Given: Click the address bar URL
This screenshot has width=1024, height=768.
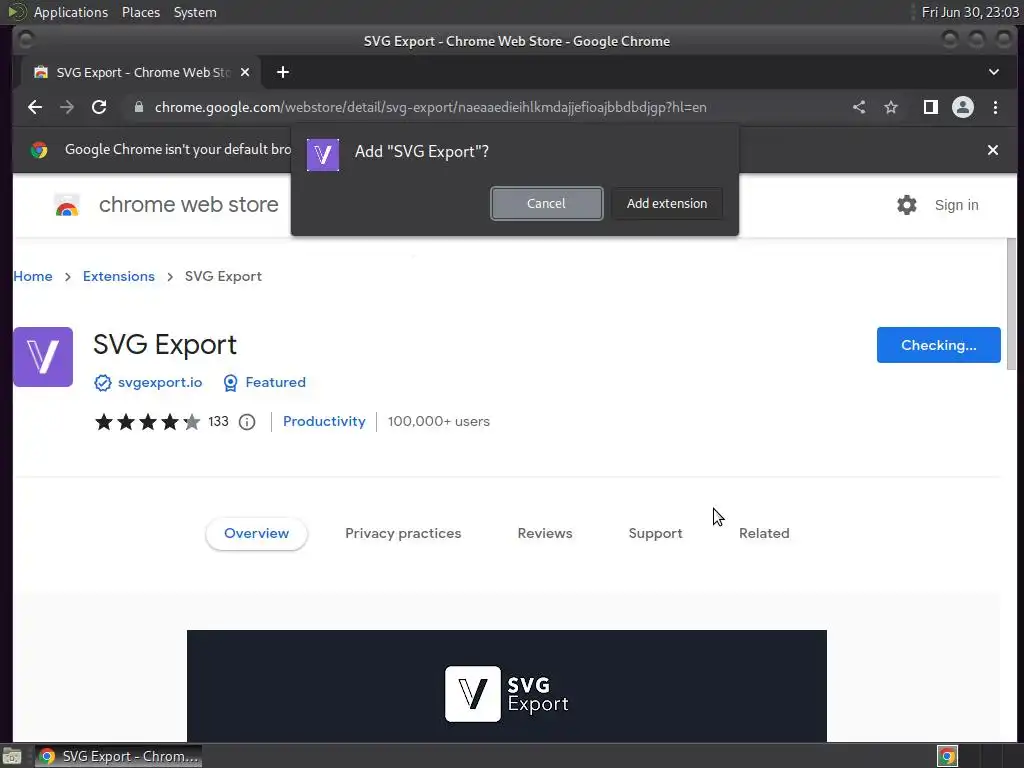Looking at the screenshot, I should click(430, 107).
